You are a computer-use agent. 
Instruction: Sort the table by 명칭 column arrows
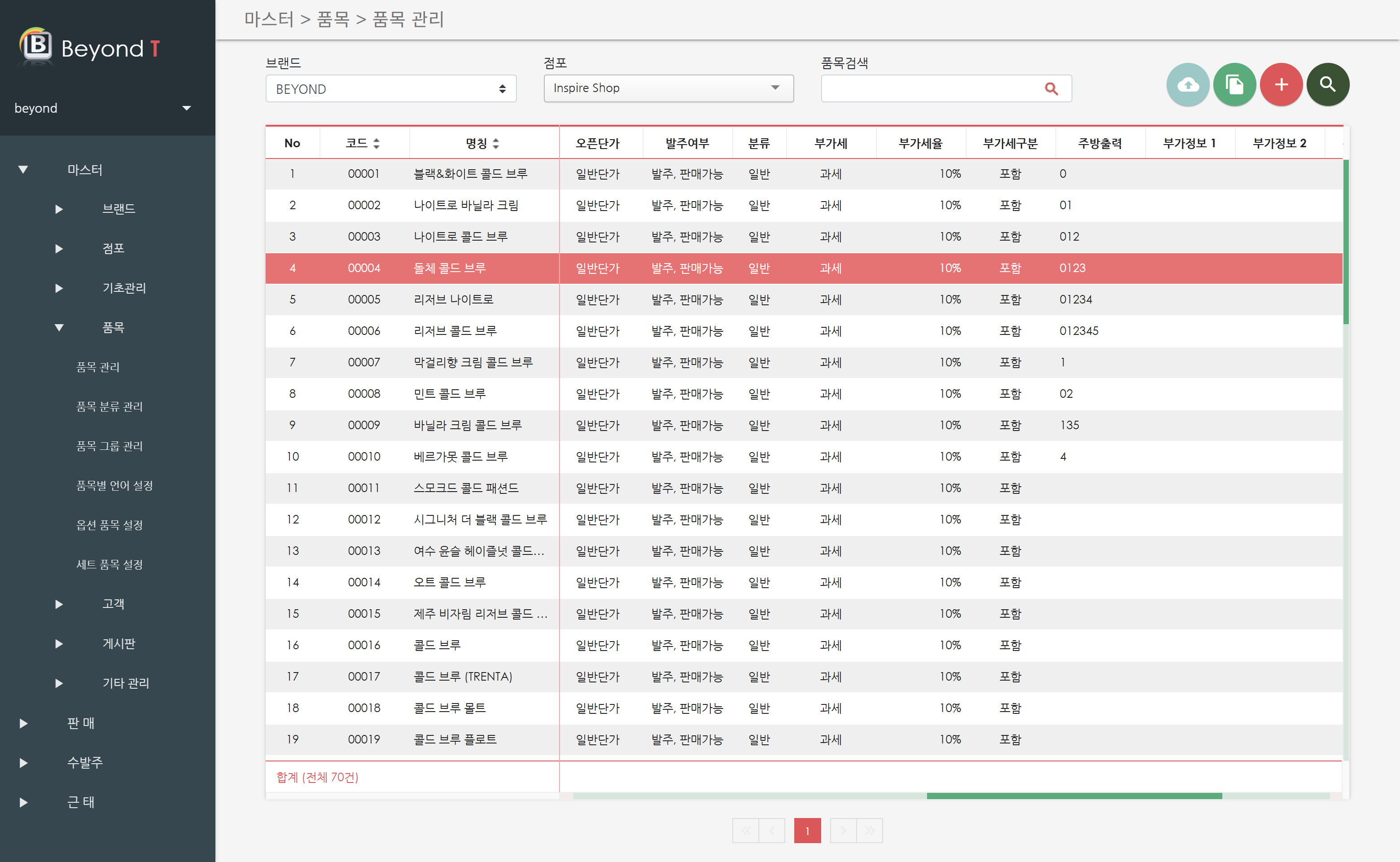pos(496,144)
